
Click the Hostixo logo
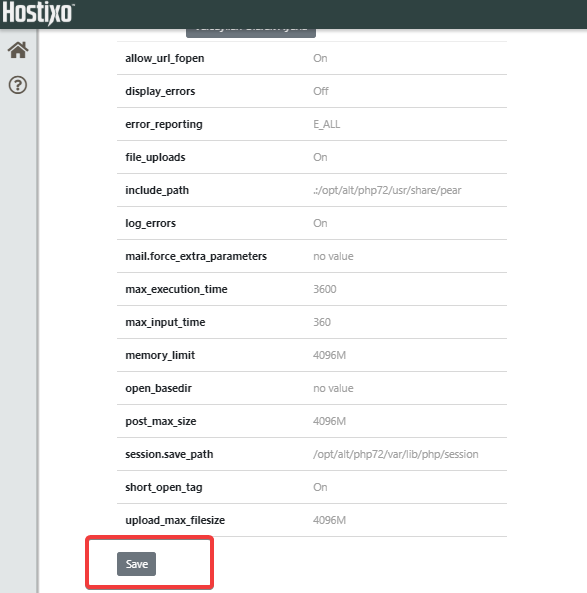(x=38, y=13)
